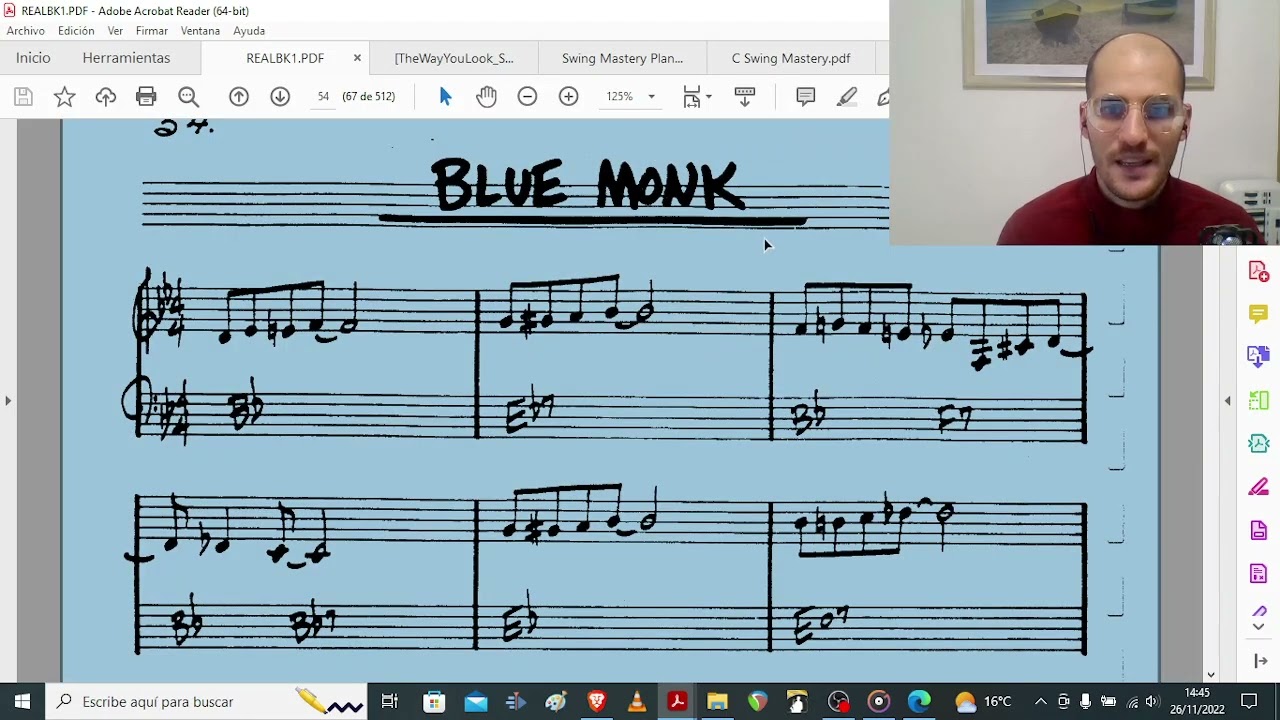This screenshot has height=720, width=1280.
Task: Open Microsoft Store from the taskbar
Action: [x=434, y=701]
